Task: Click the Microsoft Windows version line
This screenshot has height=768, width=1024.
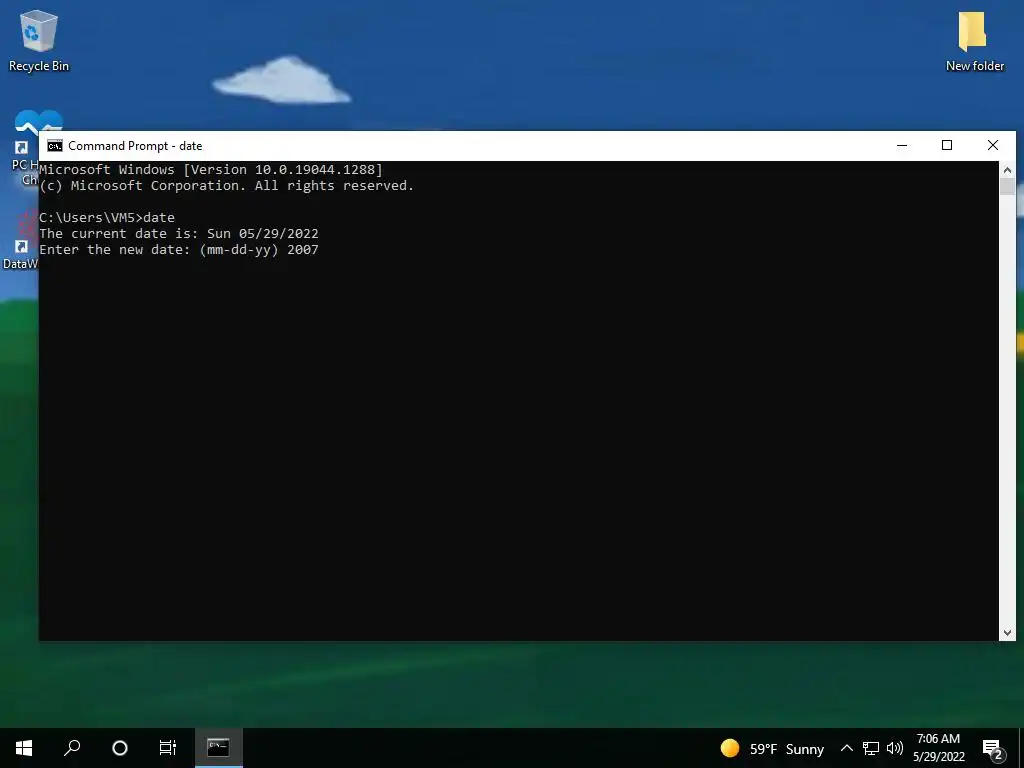Action: pyautogui.click(x=211, y=170)
